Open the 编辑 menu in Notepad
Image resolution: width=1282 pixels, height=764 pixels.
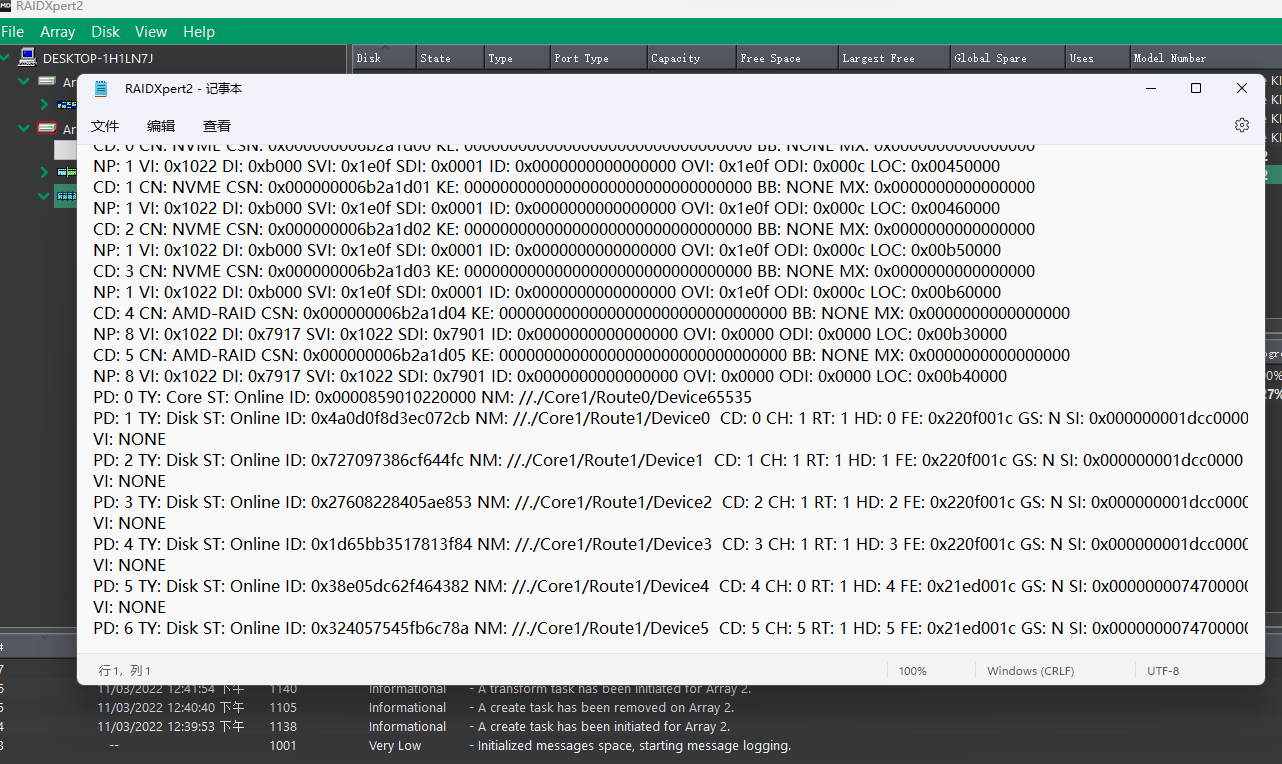(161, 126)
